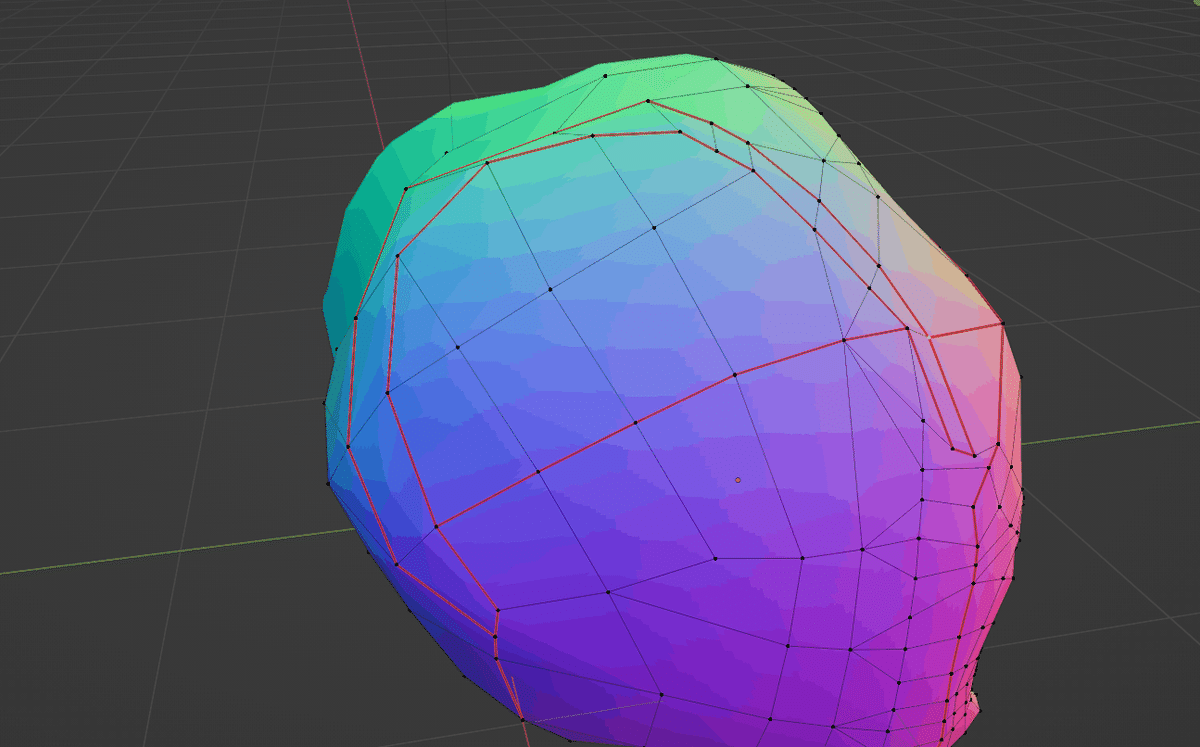Click the orange object origin dot
Screen dimensions: 1200x747
coord(738,480)
